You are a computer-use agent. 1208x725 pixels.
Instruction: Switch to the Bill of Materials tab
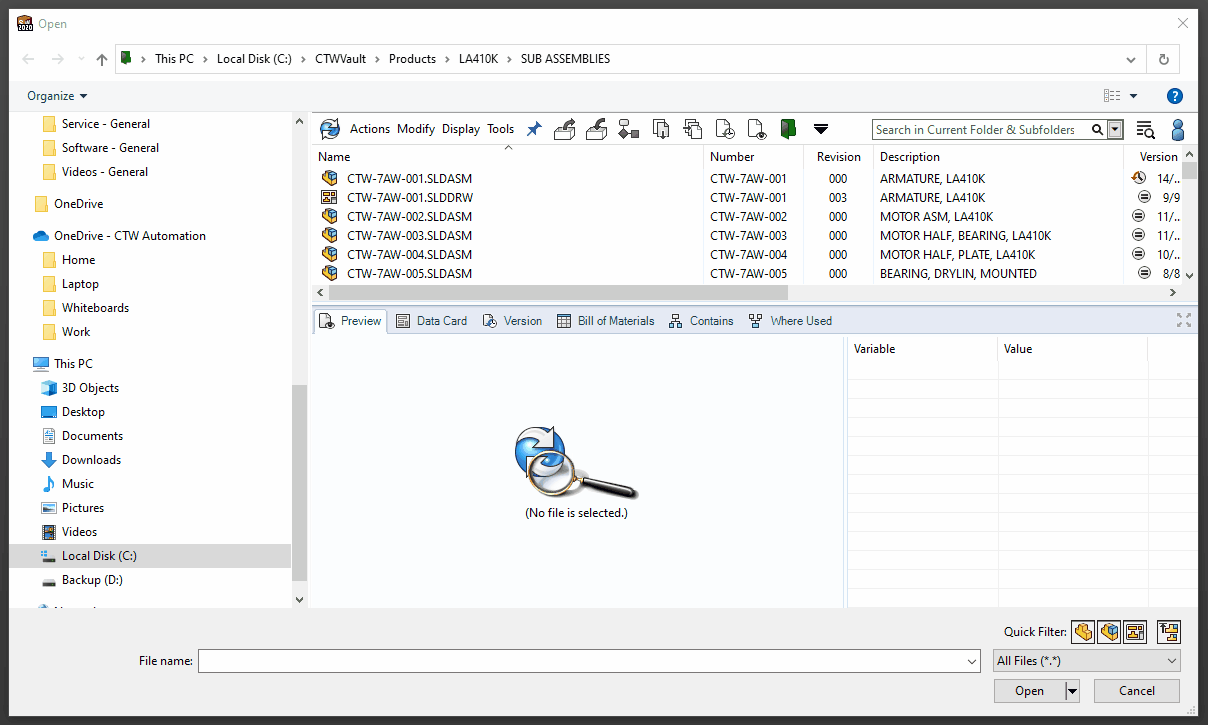[605, 321]
